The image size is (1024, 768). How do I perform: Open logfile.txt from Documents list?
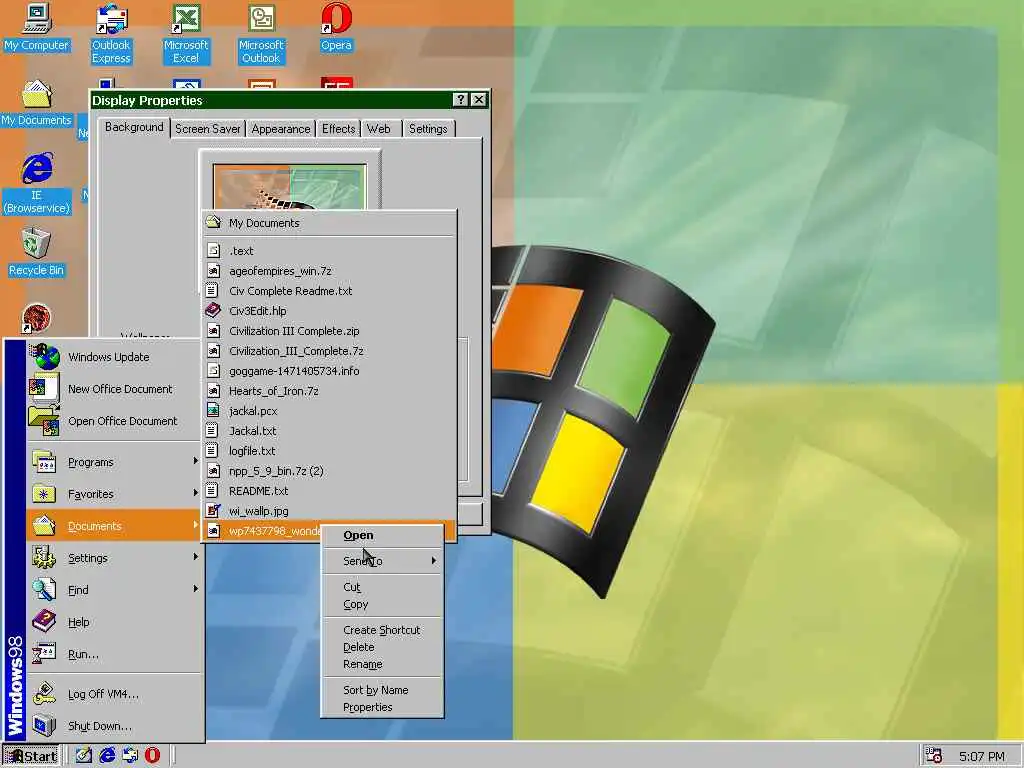coord(329,451)
